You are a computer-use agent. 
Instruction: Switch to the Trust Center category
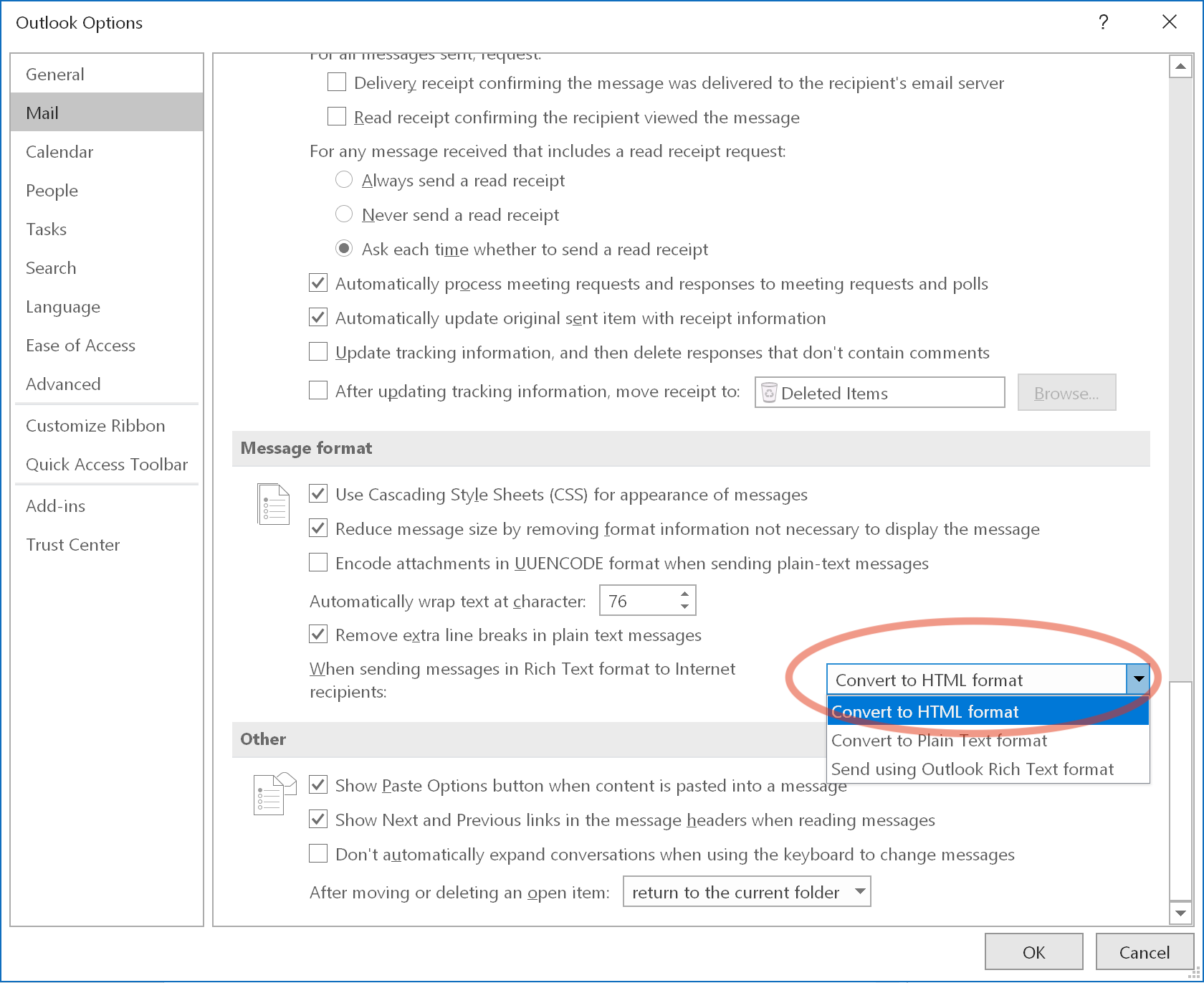point(72,544)
